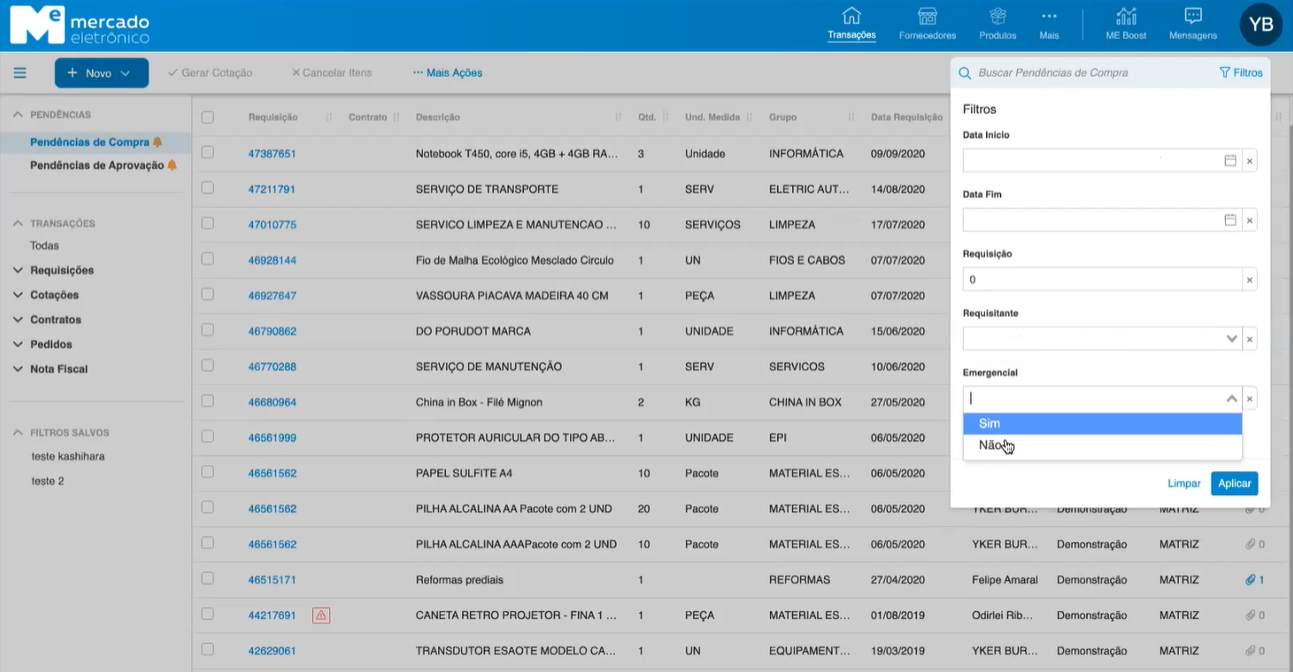Screen dimensions: 1293x672
Task: Click the bell beside Pendências de Aprovação
Action: [172, 165]
